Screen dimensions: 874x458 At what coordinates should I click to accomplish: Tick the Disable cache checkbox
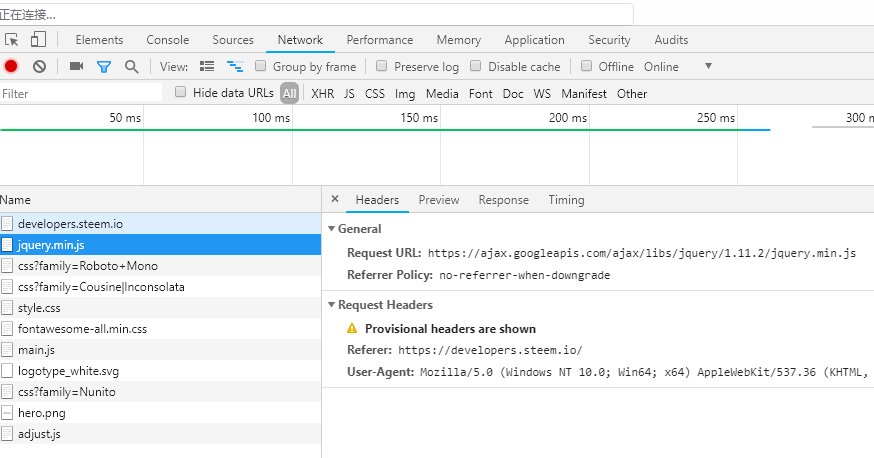point(475,66)
